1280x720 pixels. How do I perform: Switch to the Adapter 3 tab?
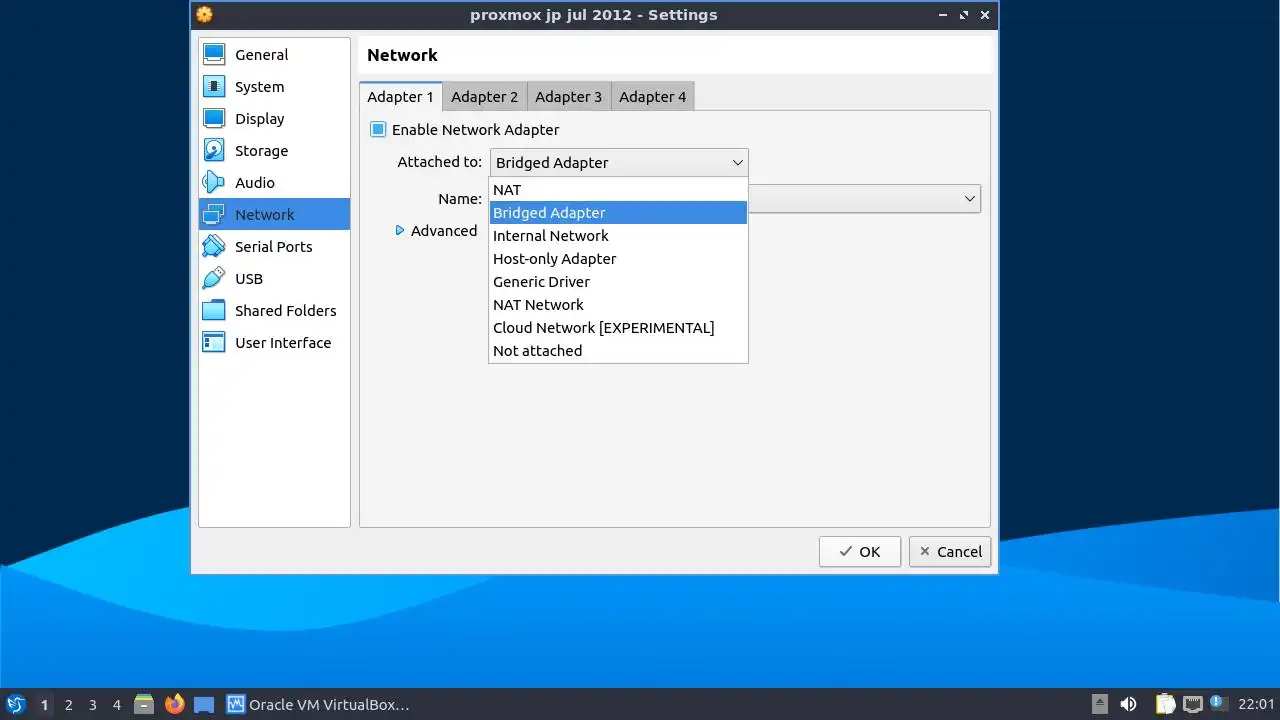click(x=568, y=96)
